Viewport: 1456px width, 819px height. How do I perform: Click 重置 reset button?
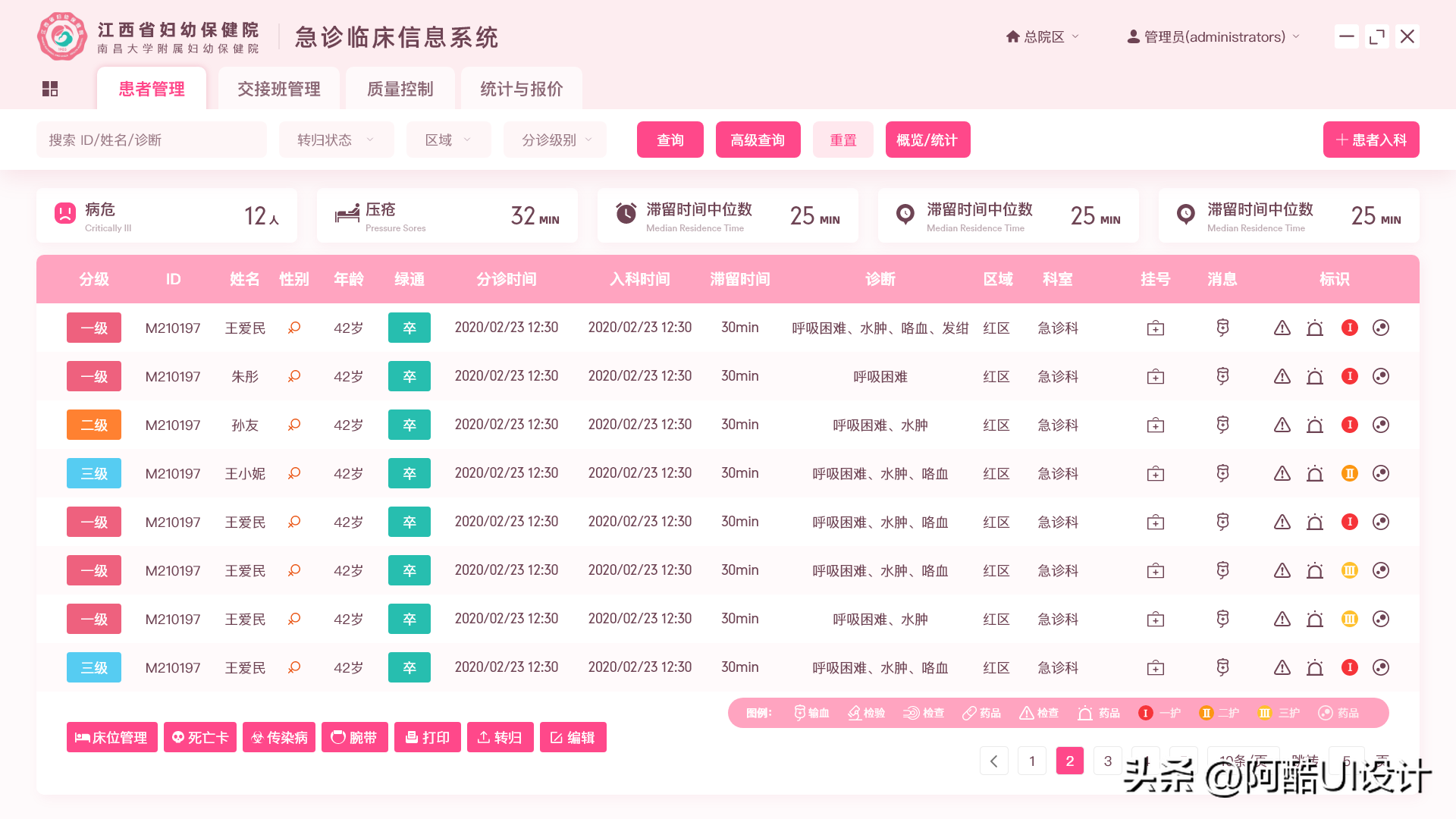pos(843,140)
